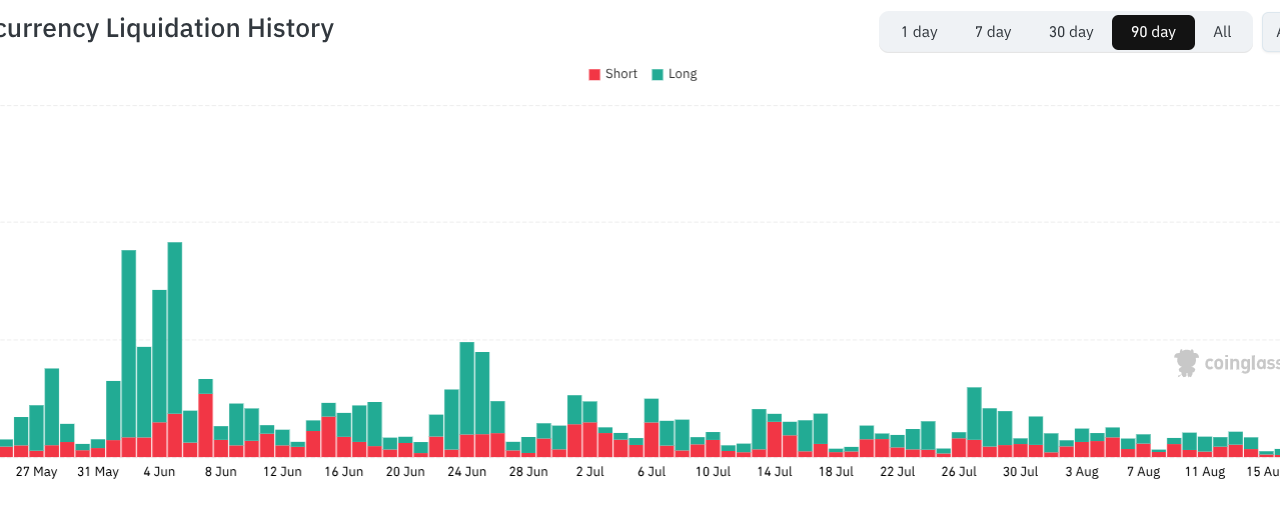Click the tall green bar near 26 Jul
1280x507 pixels.
pyautogui.click(x=974, y=413)
